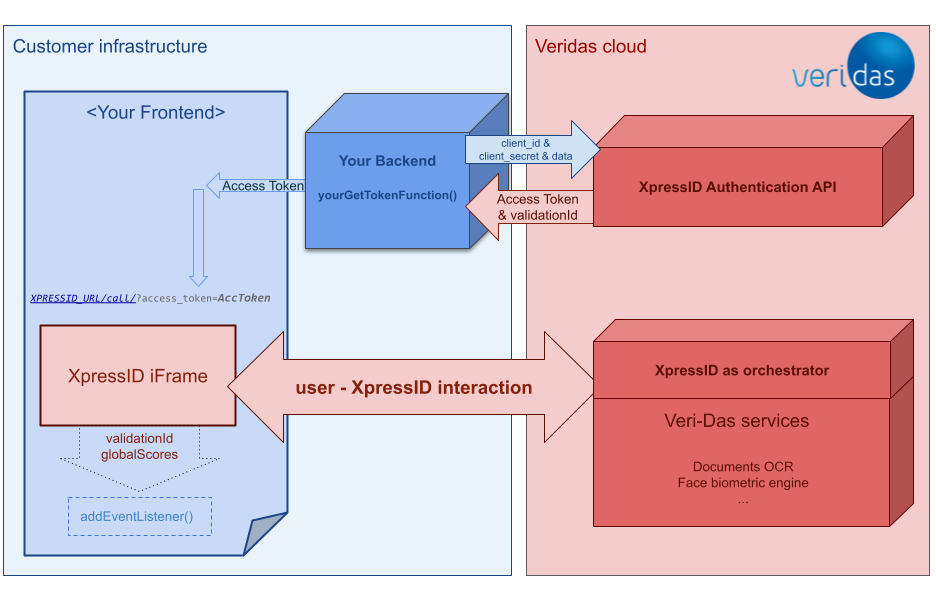Click the client_id & client_secret & data label

(525, 150)
